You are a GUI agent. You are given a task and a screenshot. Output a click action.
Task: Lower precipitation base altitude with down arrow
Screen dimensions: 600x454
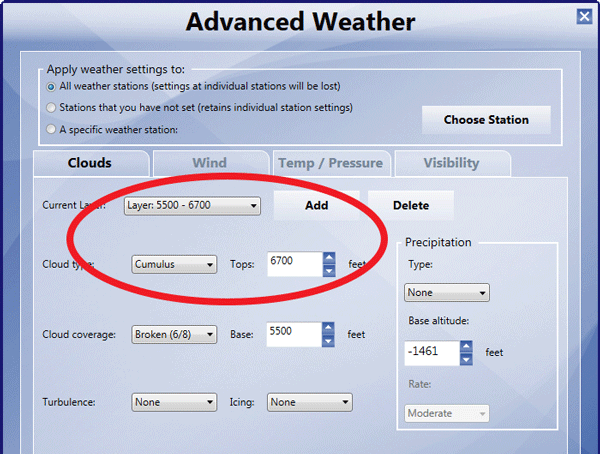tap(465, 359)
